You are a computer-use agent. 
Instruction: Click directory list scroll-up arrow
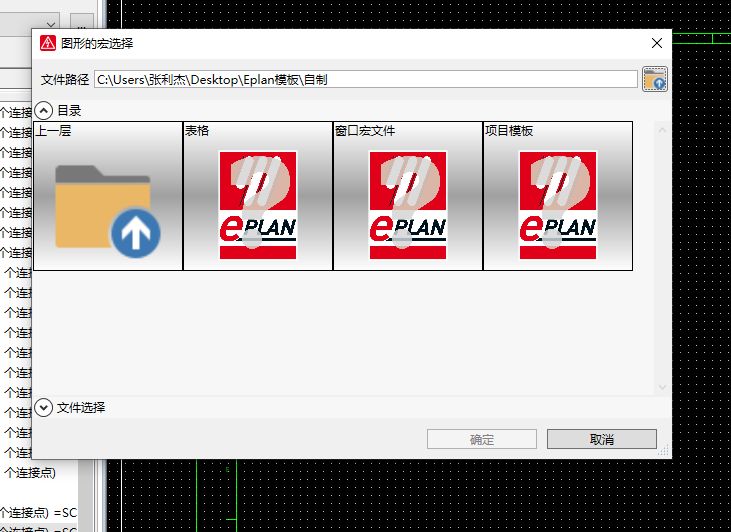[x=662, y=130]
